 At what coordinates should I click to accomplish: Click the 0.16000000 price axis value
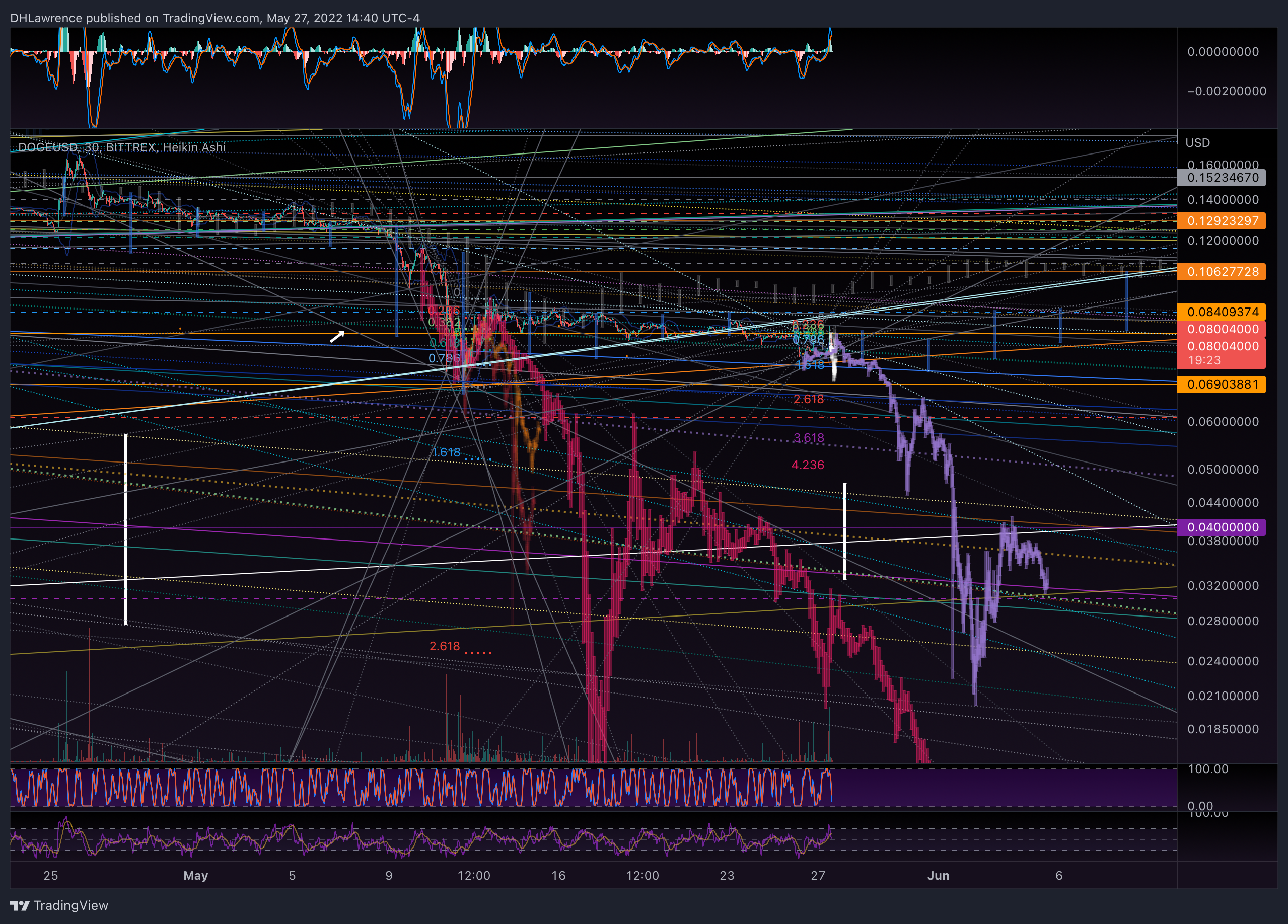pyautogui.click(x=1223, y=165)
